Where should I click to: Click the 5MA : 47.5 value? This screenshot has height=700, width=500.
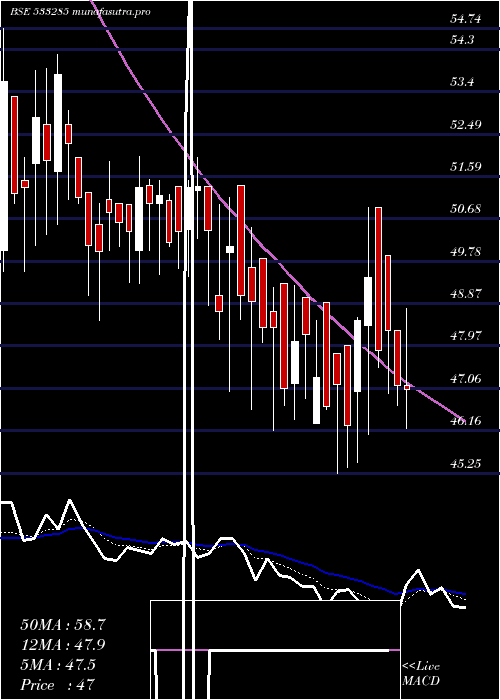58,665
